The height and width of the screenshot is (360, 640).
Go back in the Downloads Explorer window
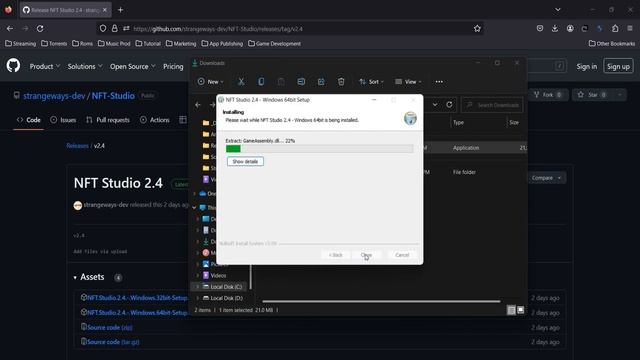[x=198, y=105]
